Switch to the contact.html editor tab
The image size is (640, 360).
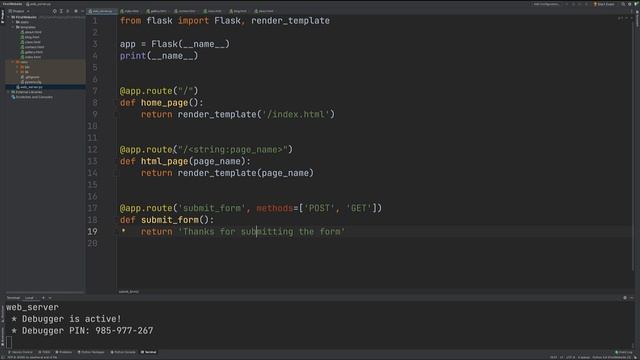(186, 11)
